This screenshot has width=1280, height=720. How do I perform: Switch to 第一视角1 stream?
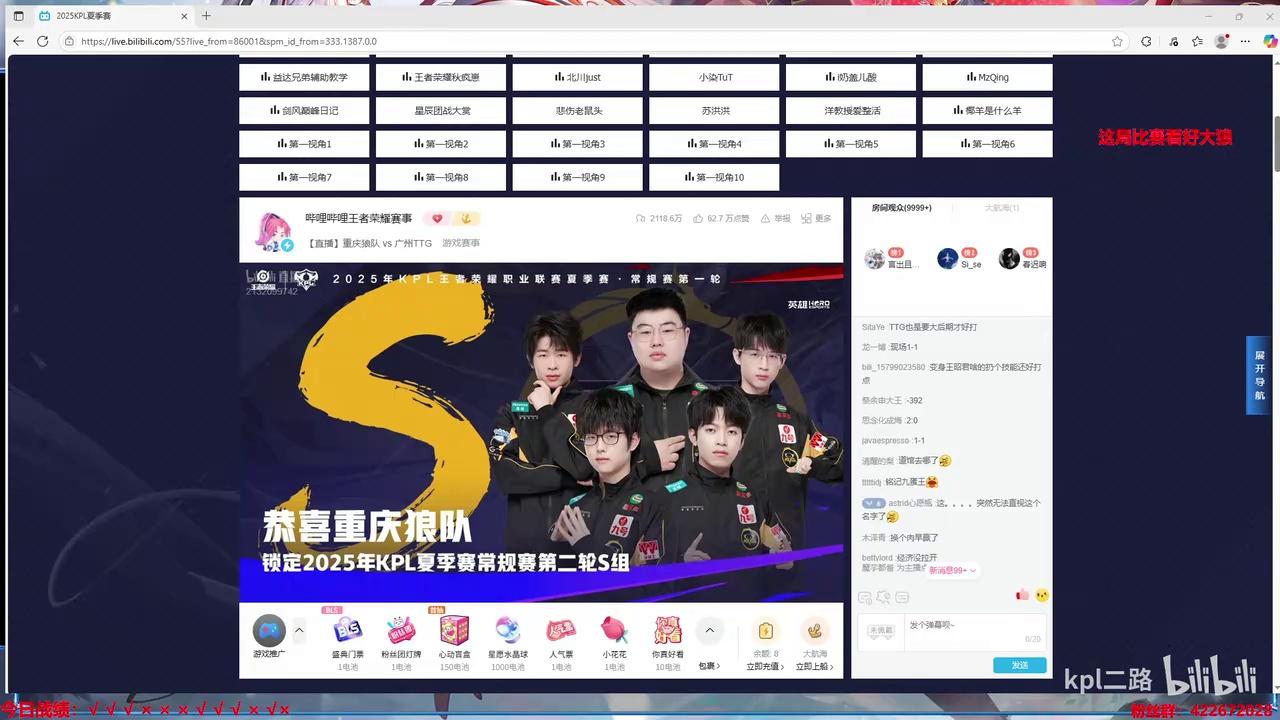click(x=304, y=144)
